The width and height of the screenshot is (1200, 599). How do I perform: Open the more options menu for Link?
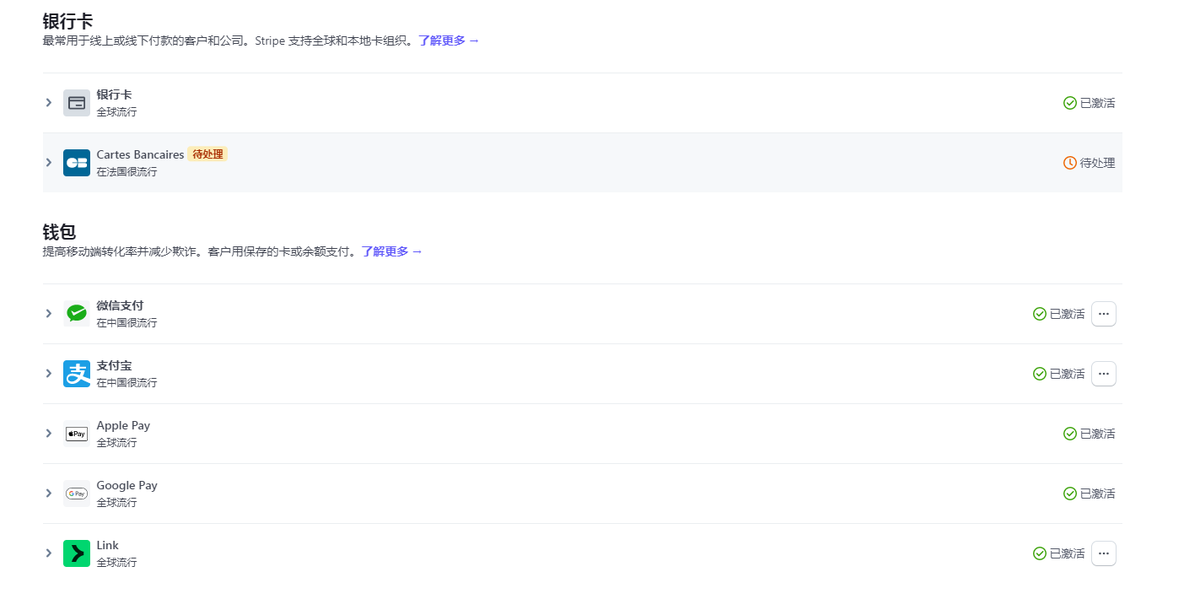pyautogui.click(x=1104, y=554)
